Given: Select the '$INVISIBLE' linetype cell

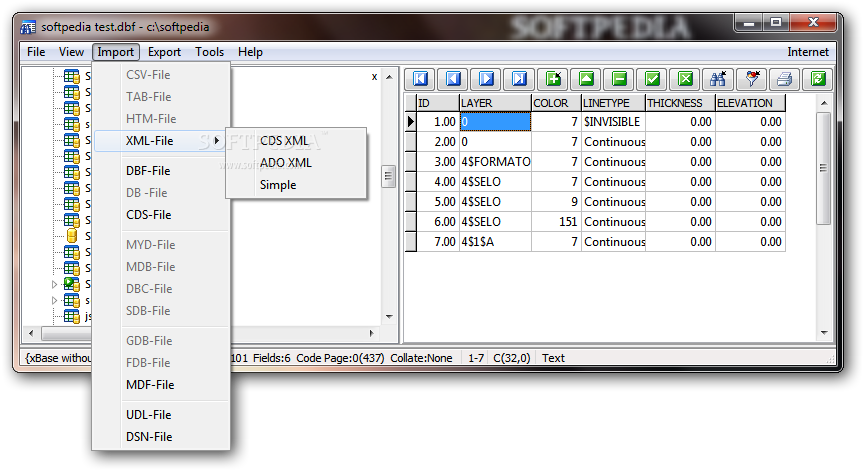Looking at the screenshot, I should tap(613, 122).
